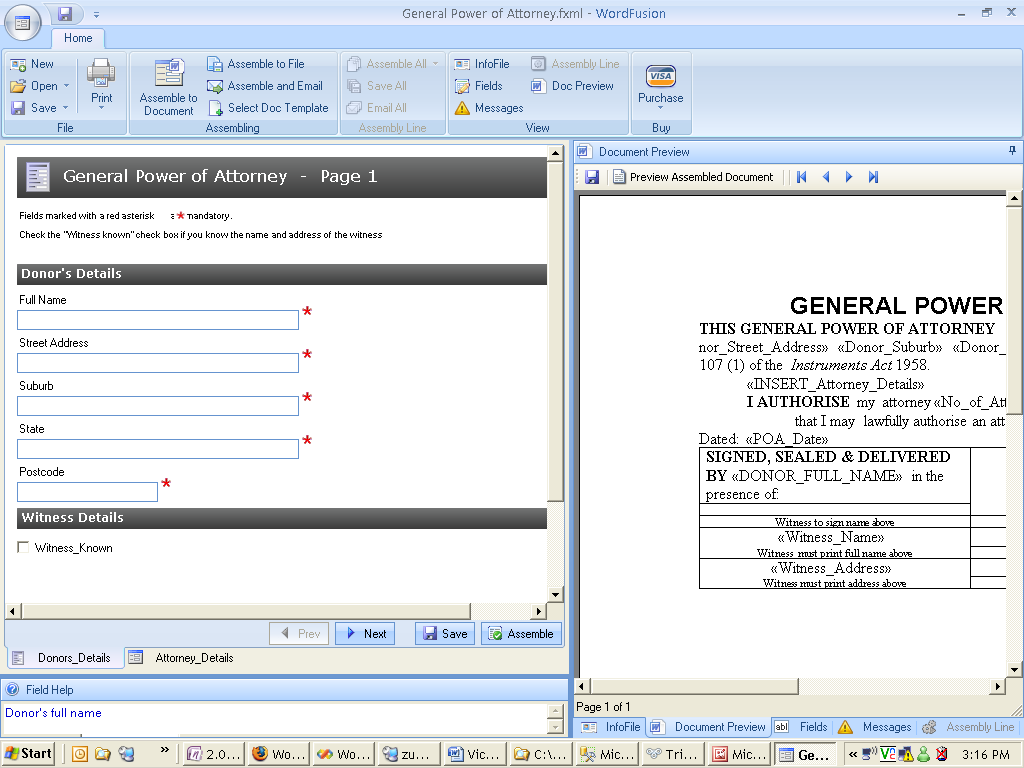Screen dimensions: 1024x768
Task: Expand the taskbar quick launch chevron
Action: click(x=165, y=750)
